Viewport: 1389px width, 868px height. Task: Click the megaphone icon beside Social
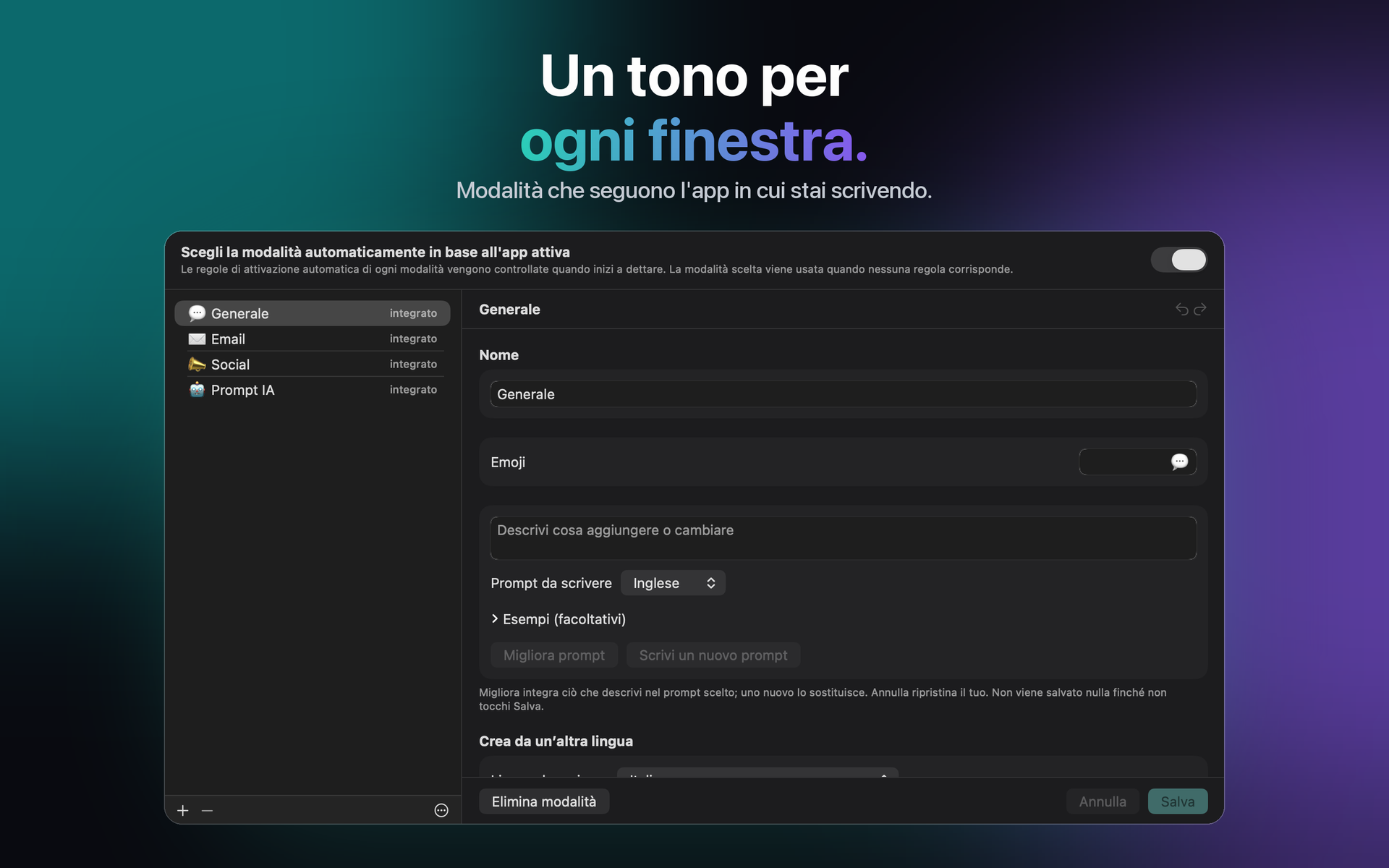pos(197,364)
